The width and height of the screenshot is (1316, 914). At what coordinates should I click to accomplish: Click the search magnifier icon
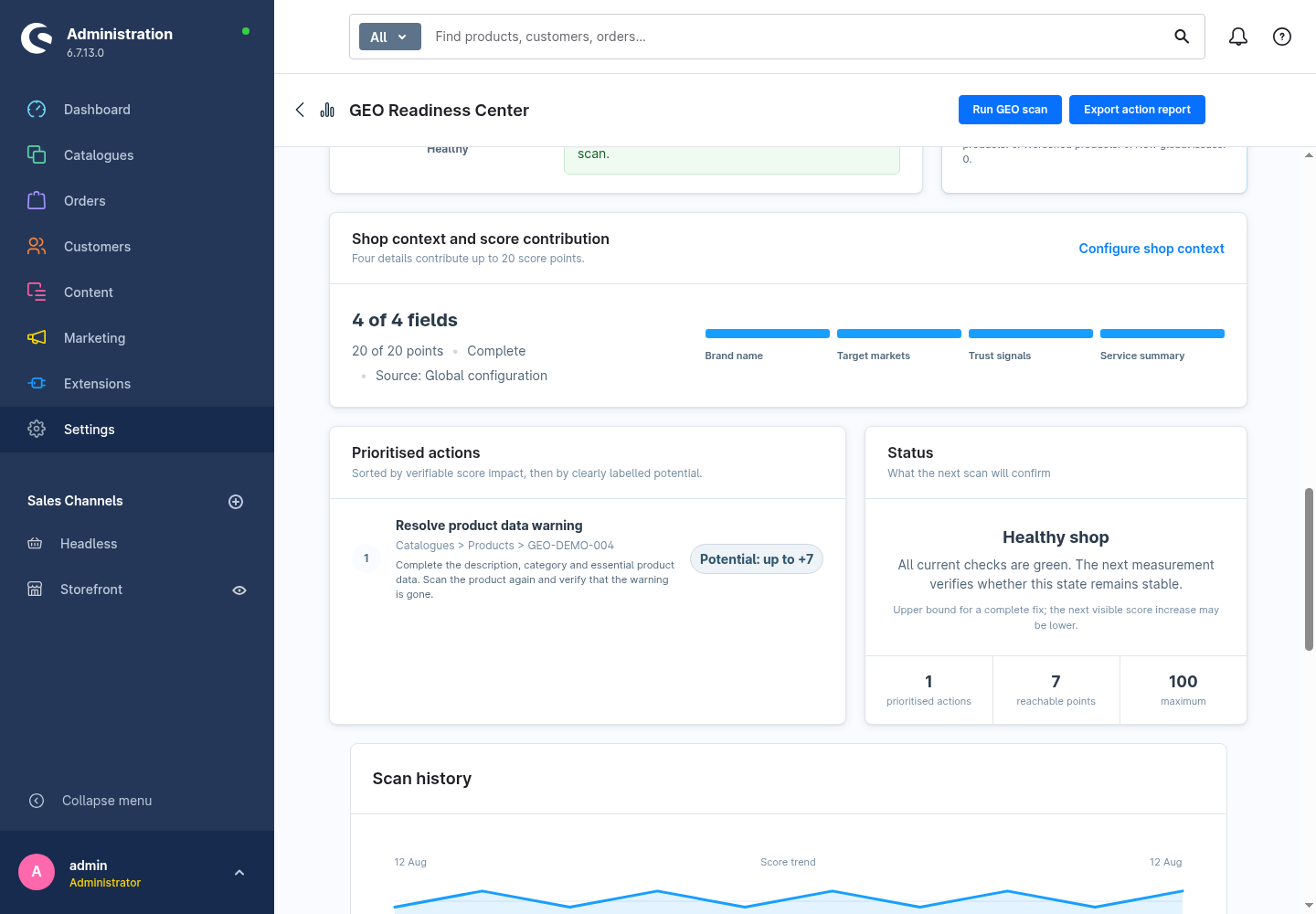pyautogui.click(x=1182, y=37)
